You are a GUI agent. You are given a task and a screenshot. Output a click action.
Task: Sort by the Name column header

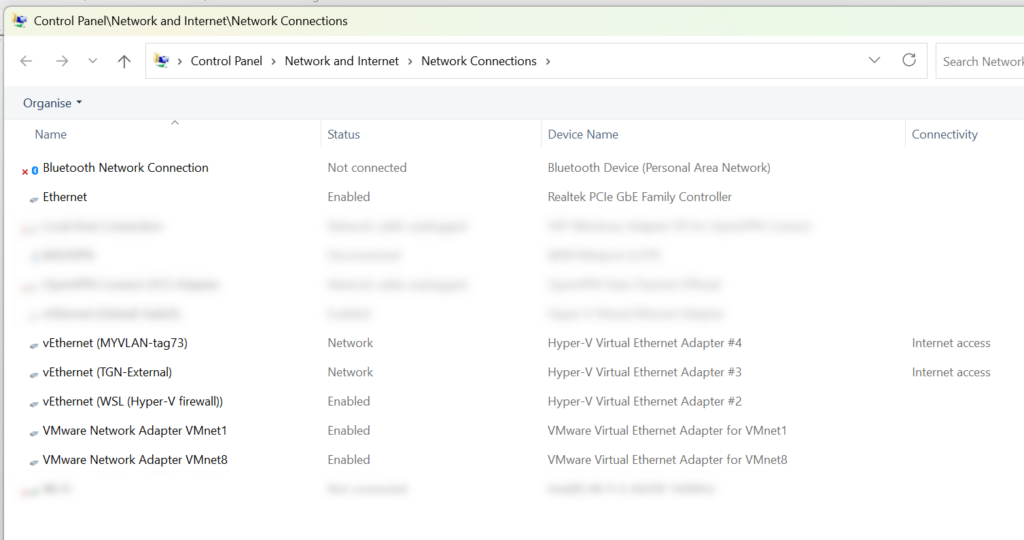pyautogui.click(x=51, y=134)
